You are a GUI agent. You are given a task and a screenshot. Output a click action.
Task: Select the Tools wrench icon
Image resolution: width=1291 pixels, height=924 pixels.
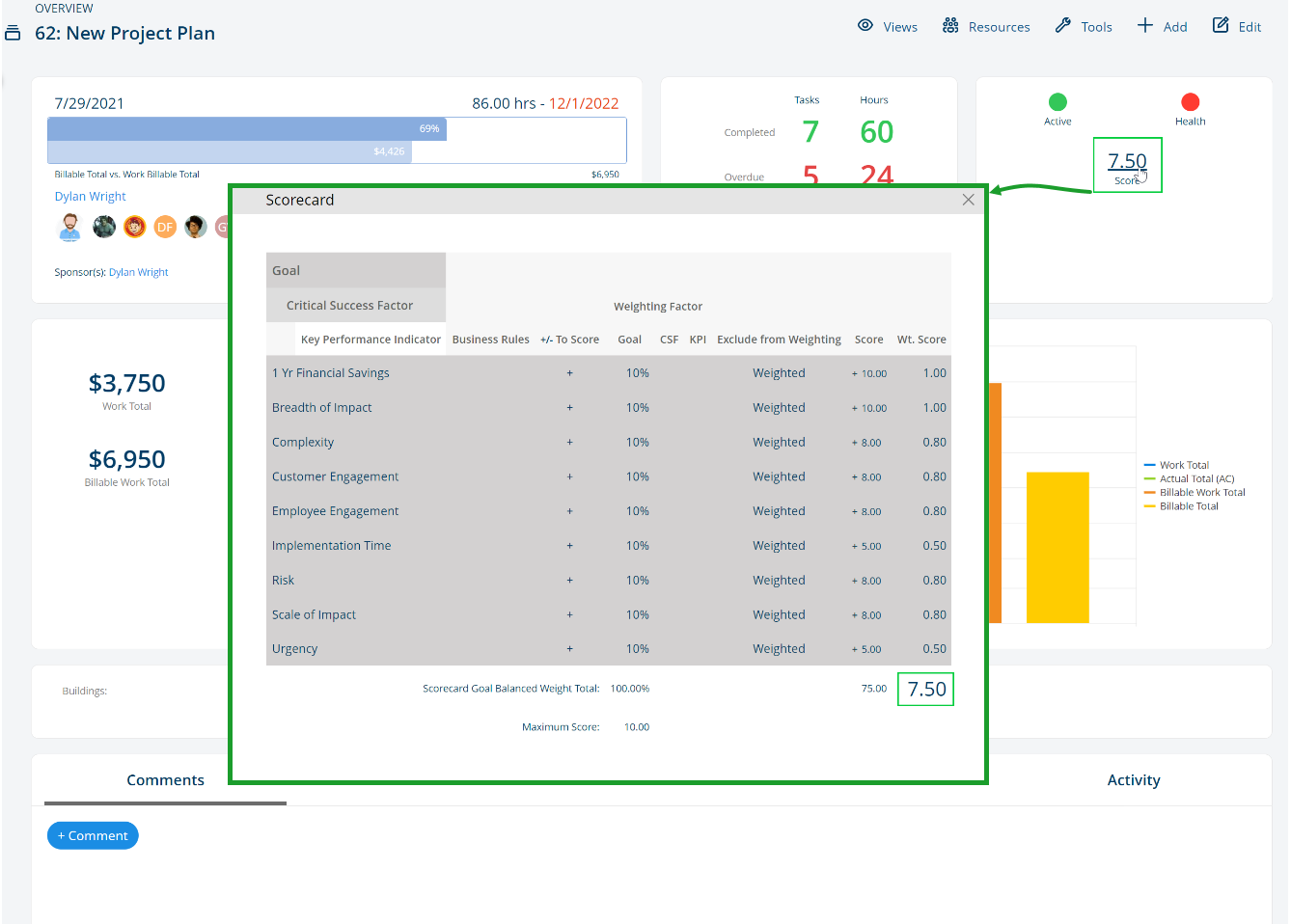[x=1061, y=26]
